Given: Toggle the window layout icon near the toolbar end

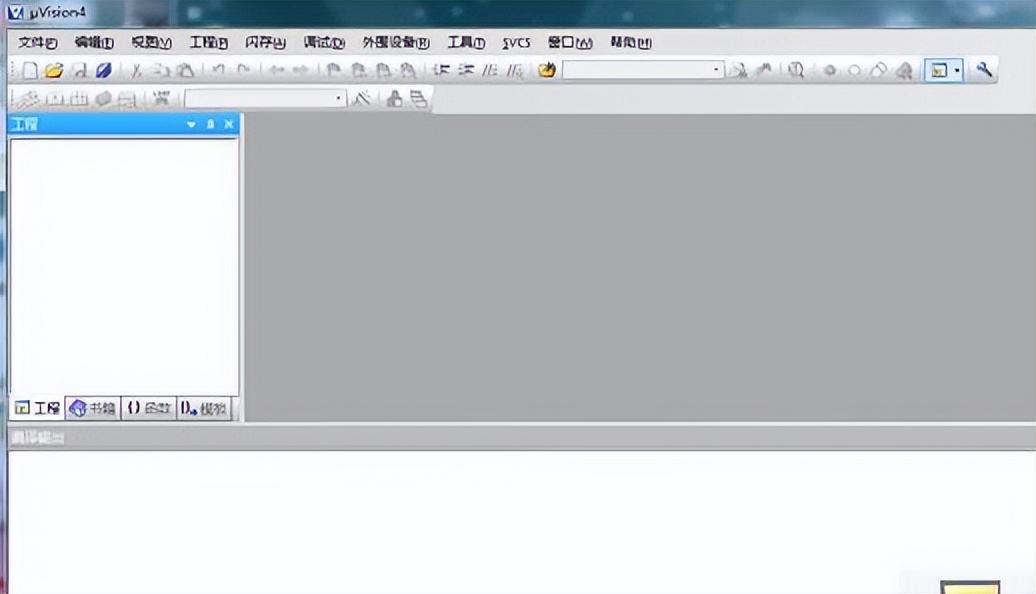Looking at the screenshot, I should point(938,70).
